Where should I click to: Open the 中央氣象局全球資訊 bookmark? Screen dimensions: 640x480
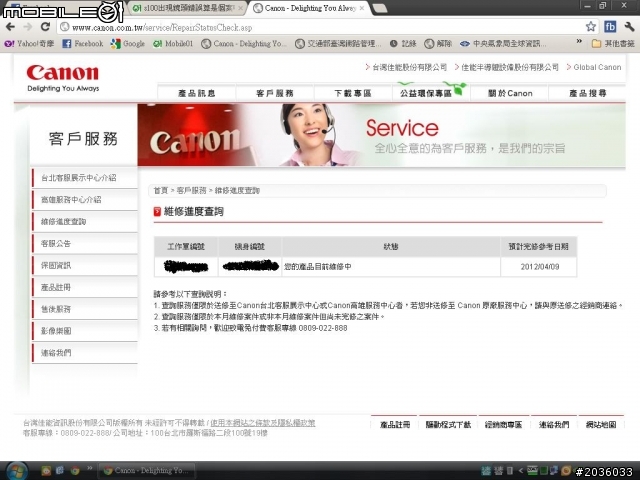pyautogui.click(x=503, y=43)
